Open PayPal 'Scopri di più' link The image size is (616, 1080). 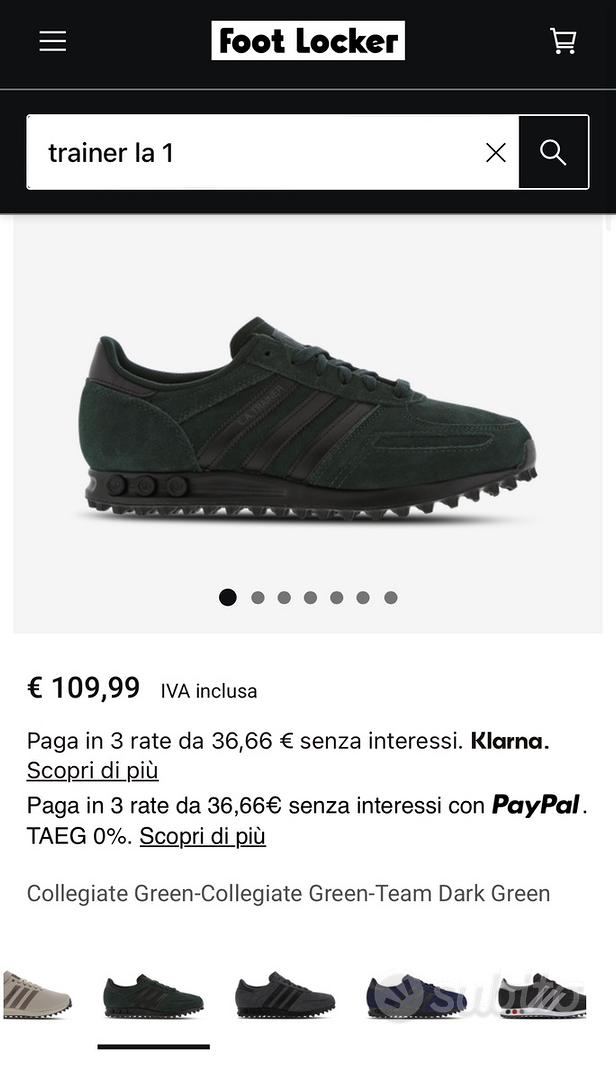coord(203,836)
